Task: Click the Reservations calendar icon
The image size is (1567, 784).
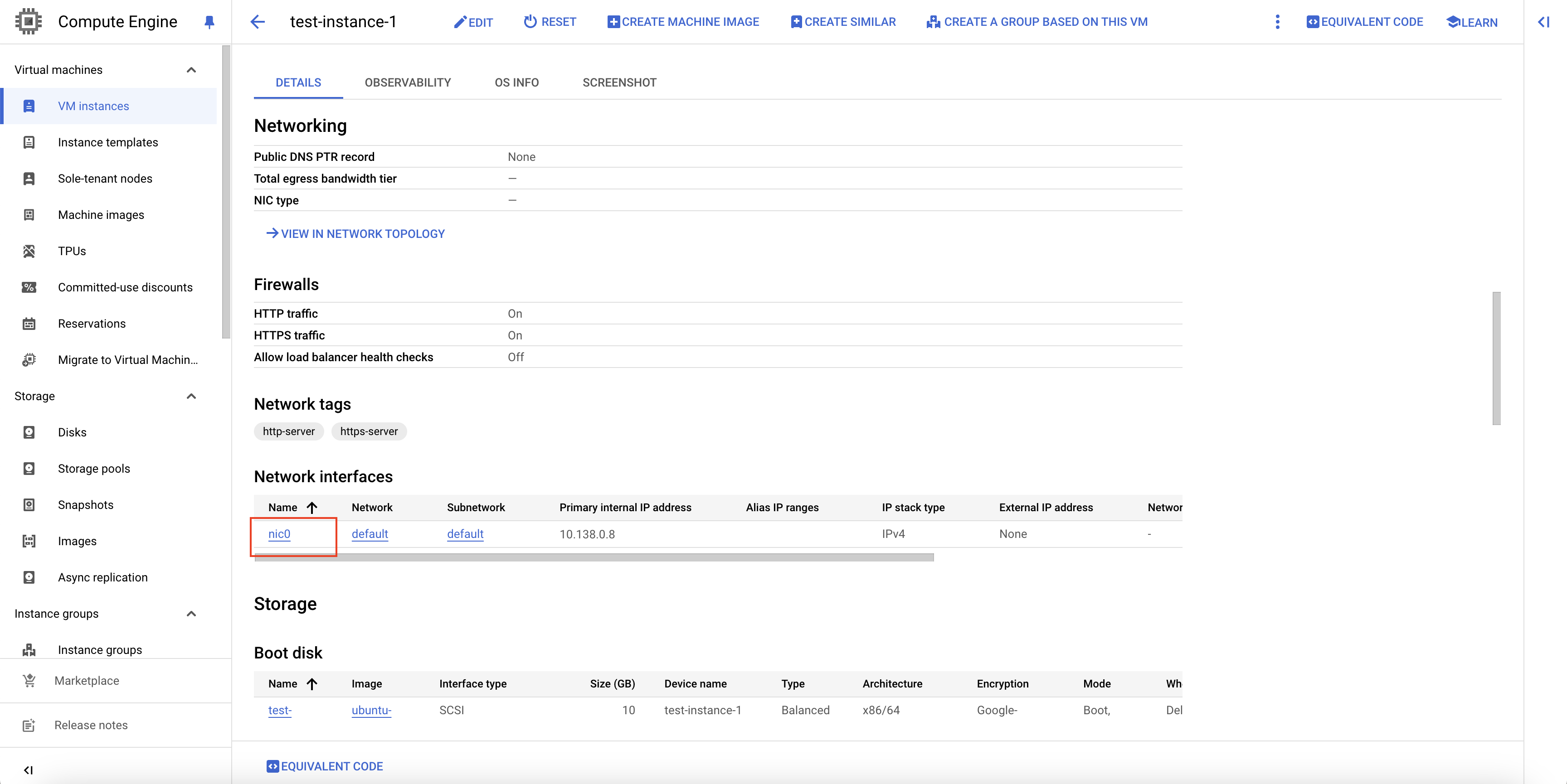Action: 29,324
